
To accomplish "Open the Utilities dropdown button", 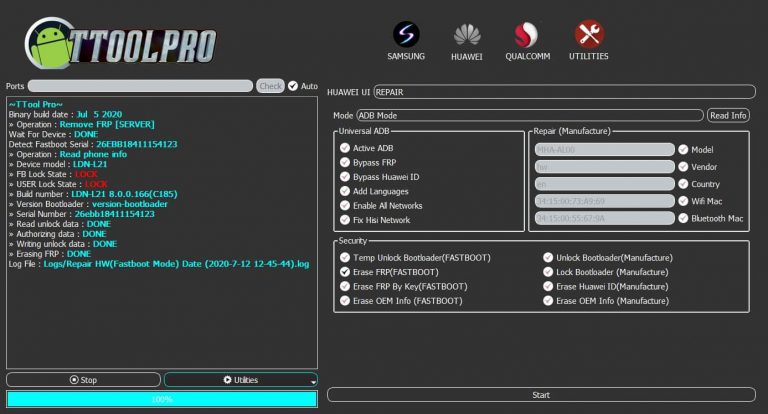I will (241, 380).
